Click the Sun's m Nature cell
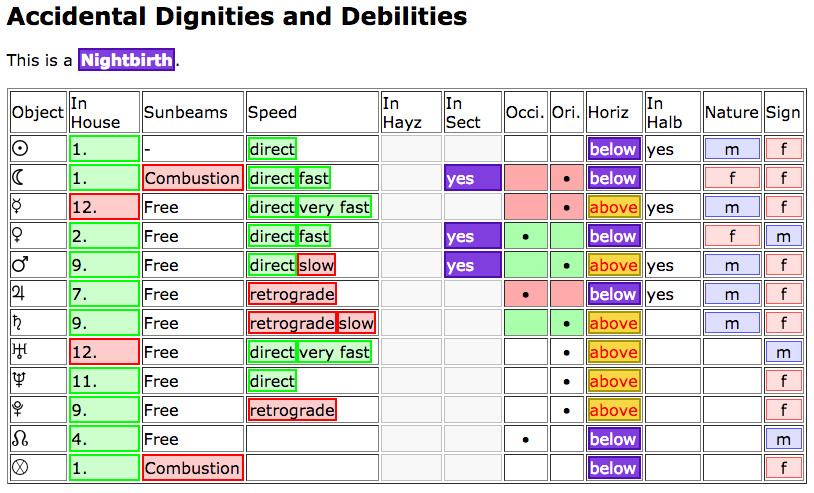Viewport: 814px width, 493px height. pos(732,149)
